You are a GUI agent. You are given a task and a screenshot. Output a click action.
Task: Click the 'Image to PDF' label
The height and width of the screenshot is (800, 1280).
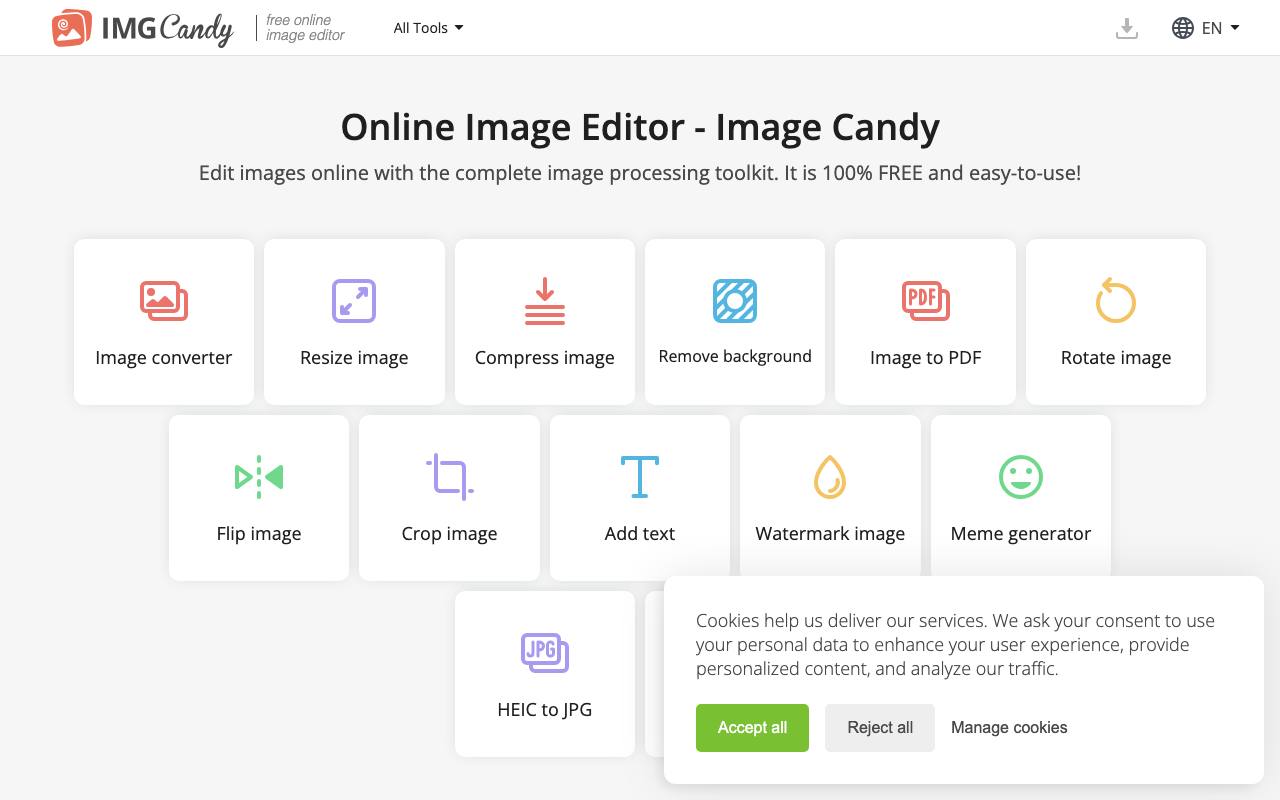coord(926,358)
